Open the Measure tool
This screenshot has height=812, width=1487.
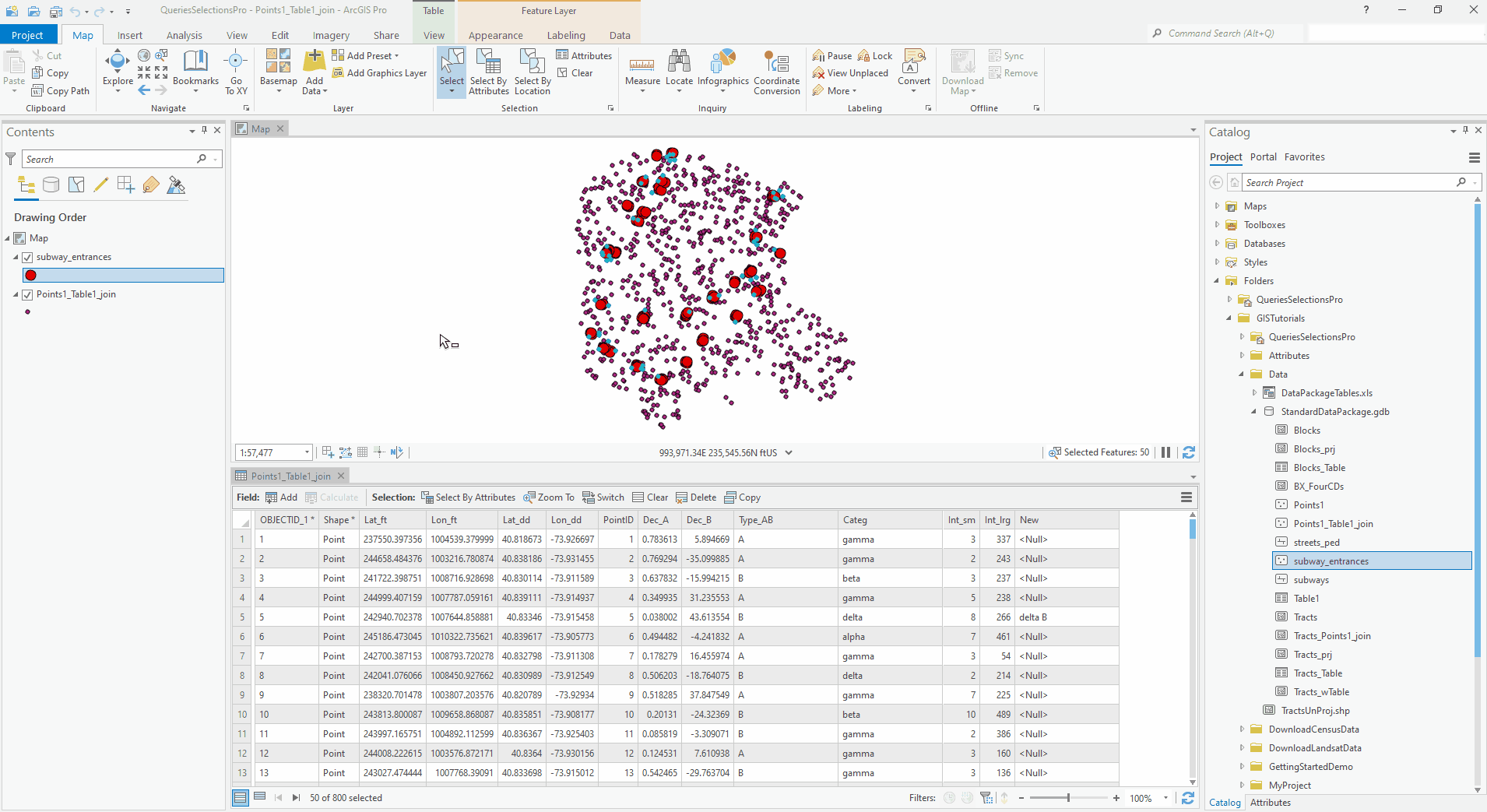(642, 70)
